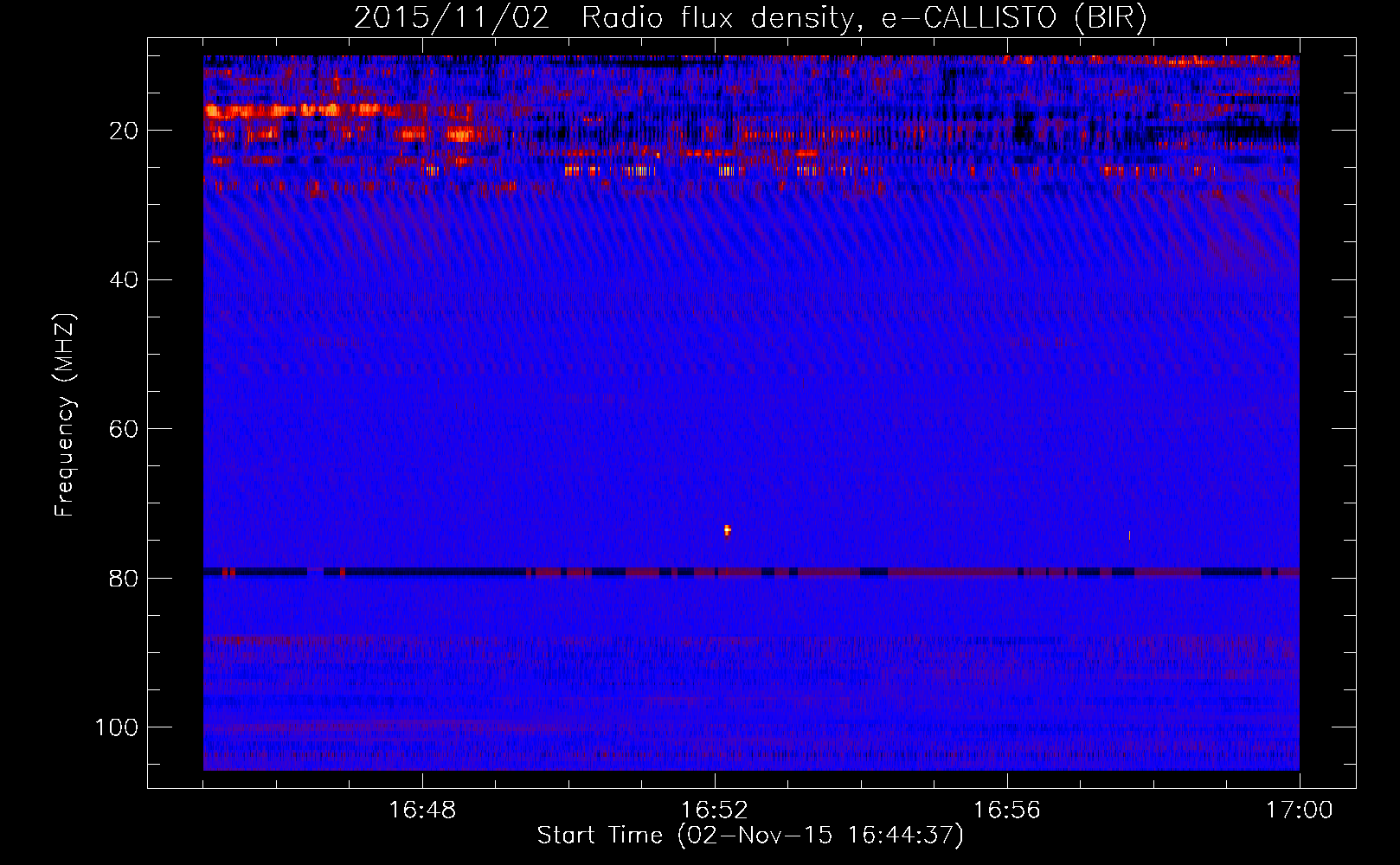Click the dark horizontal band at 80 MHz
This screenshot has height=865, width=1400.
coord(751,572)
